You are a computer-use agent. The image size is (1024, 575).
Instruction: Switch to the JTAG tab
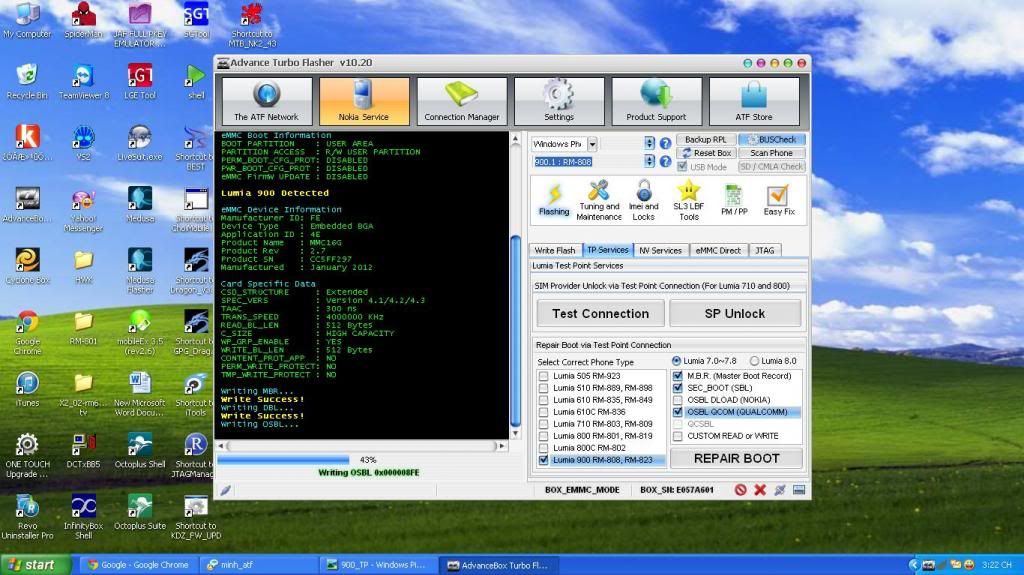[765, 250]
